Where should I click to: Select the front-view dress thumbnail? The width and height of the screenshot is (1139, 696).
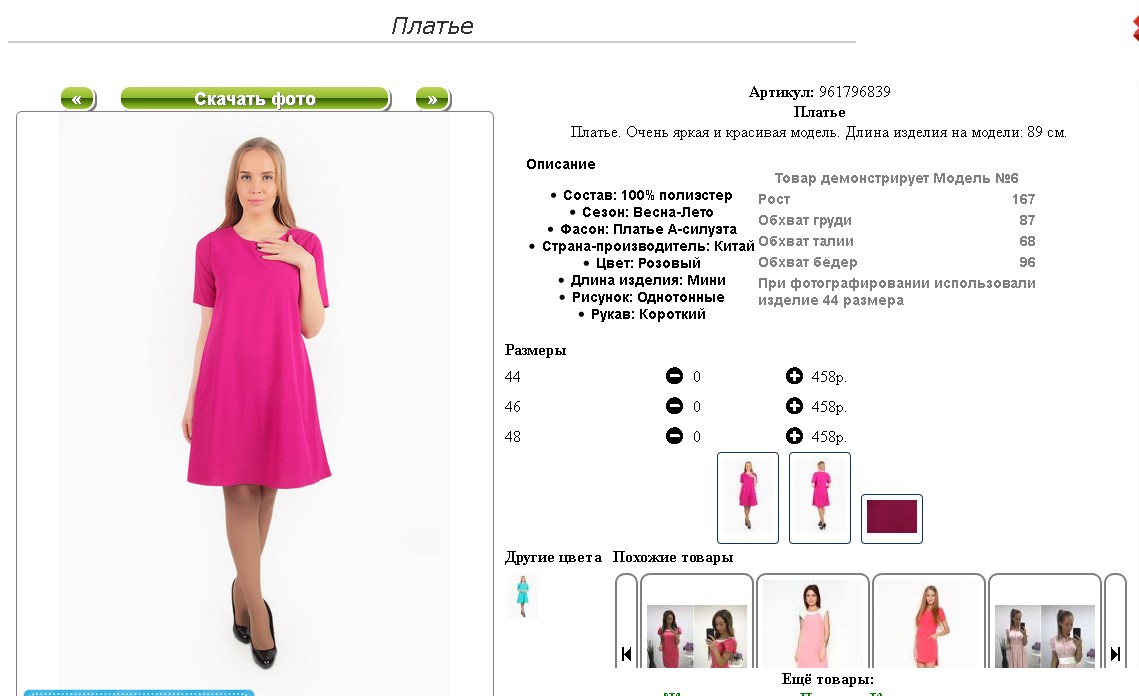point(747,498)
